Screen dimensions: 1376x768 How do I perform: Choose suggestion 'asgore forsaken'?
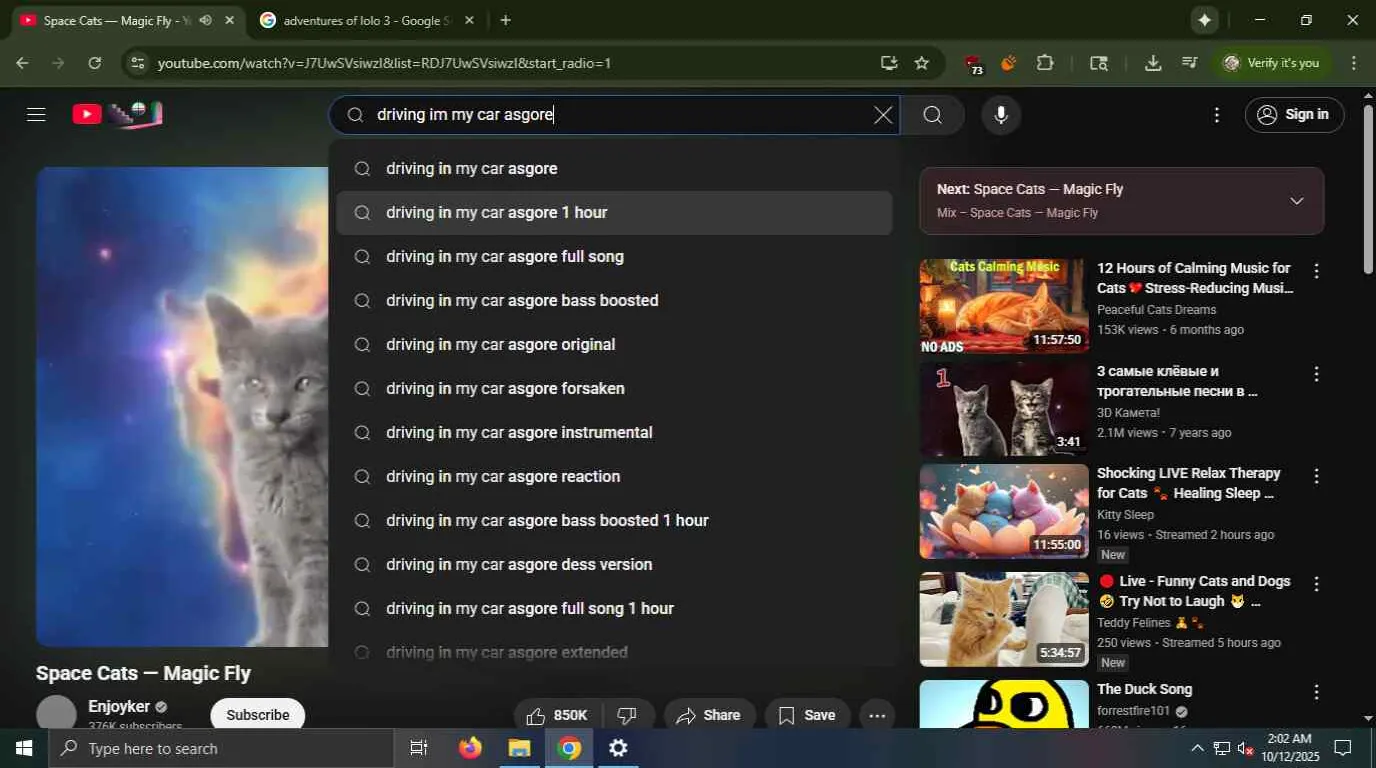click(614, 389)
